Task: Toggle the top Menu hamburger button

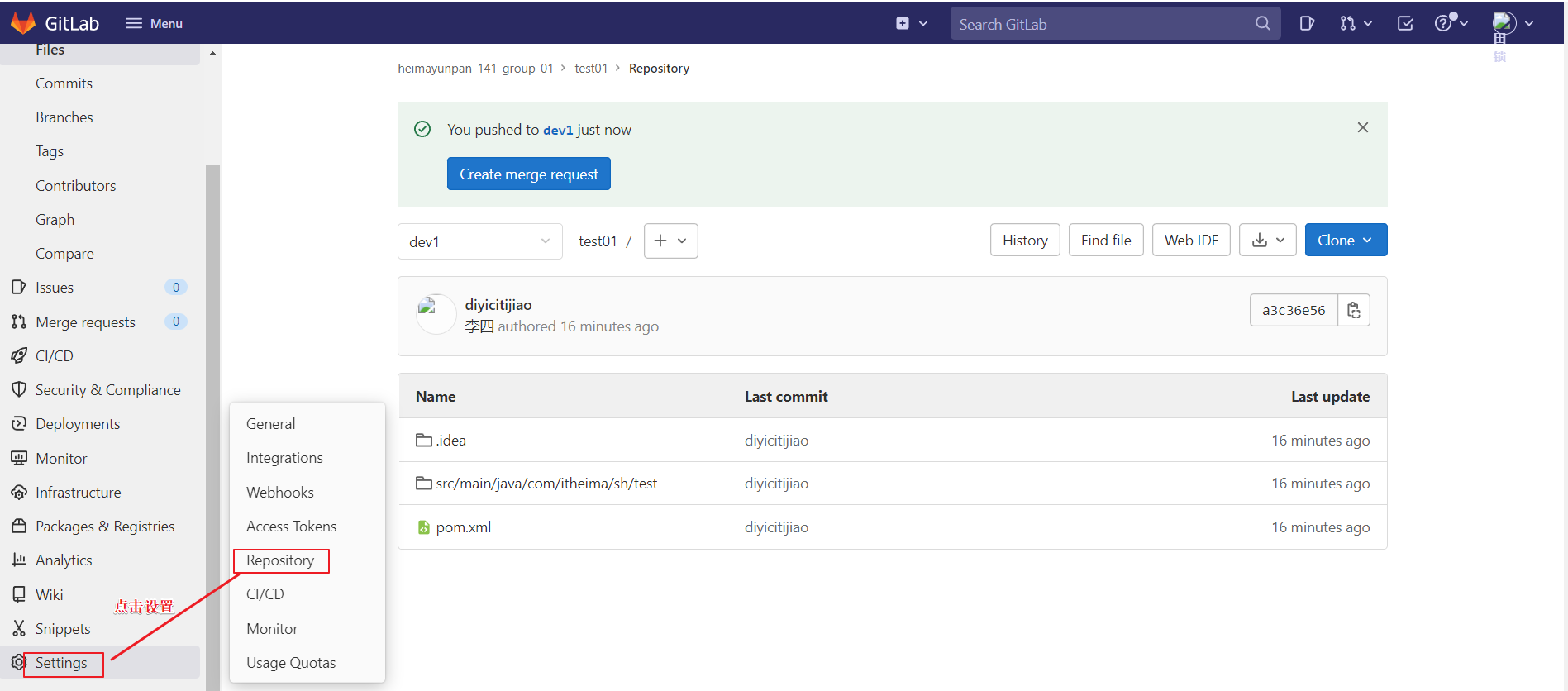Action: click(x=154, y=23)
